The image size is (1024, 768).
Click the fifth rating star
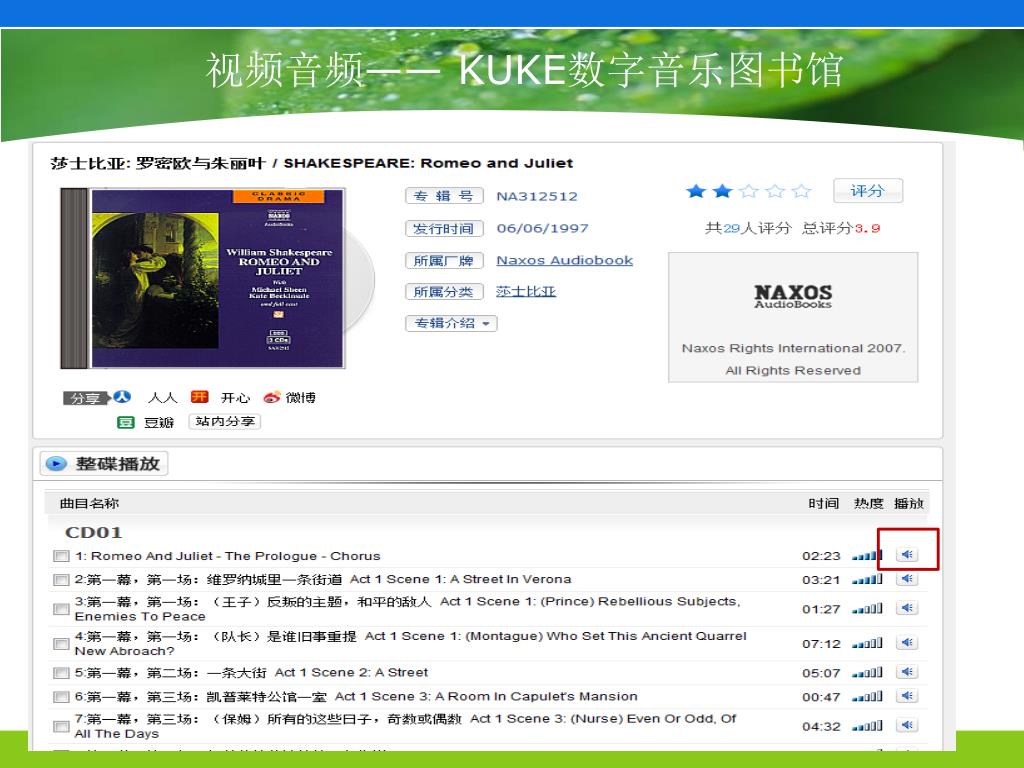point(801,191)
